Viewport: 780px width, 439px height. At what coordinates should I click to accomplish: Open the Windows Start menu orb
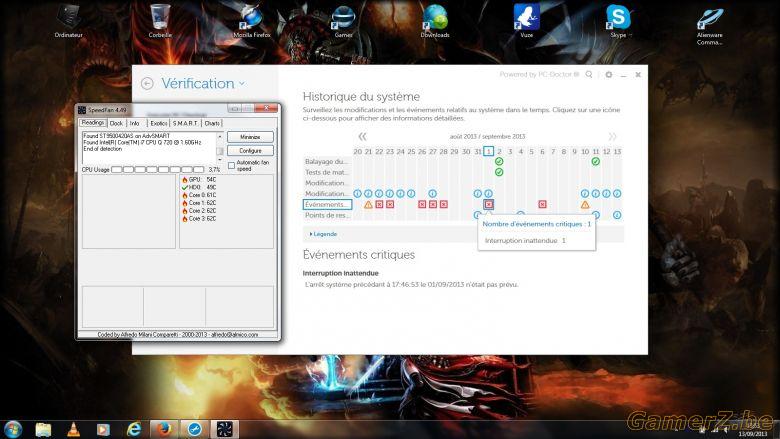tap(13, 429)
